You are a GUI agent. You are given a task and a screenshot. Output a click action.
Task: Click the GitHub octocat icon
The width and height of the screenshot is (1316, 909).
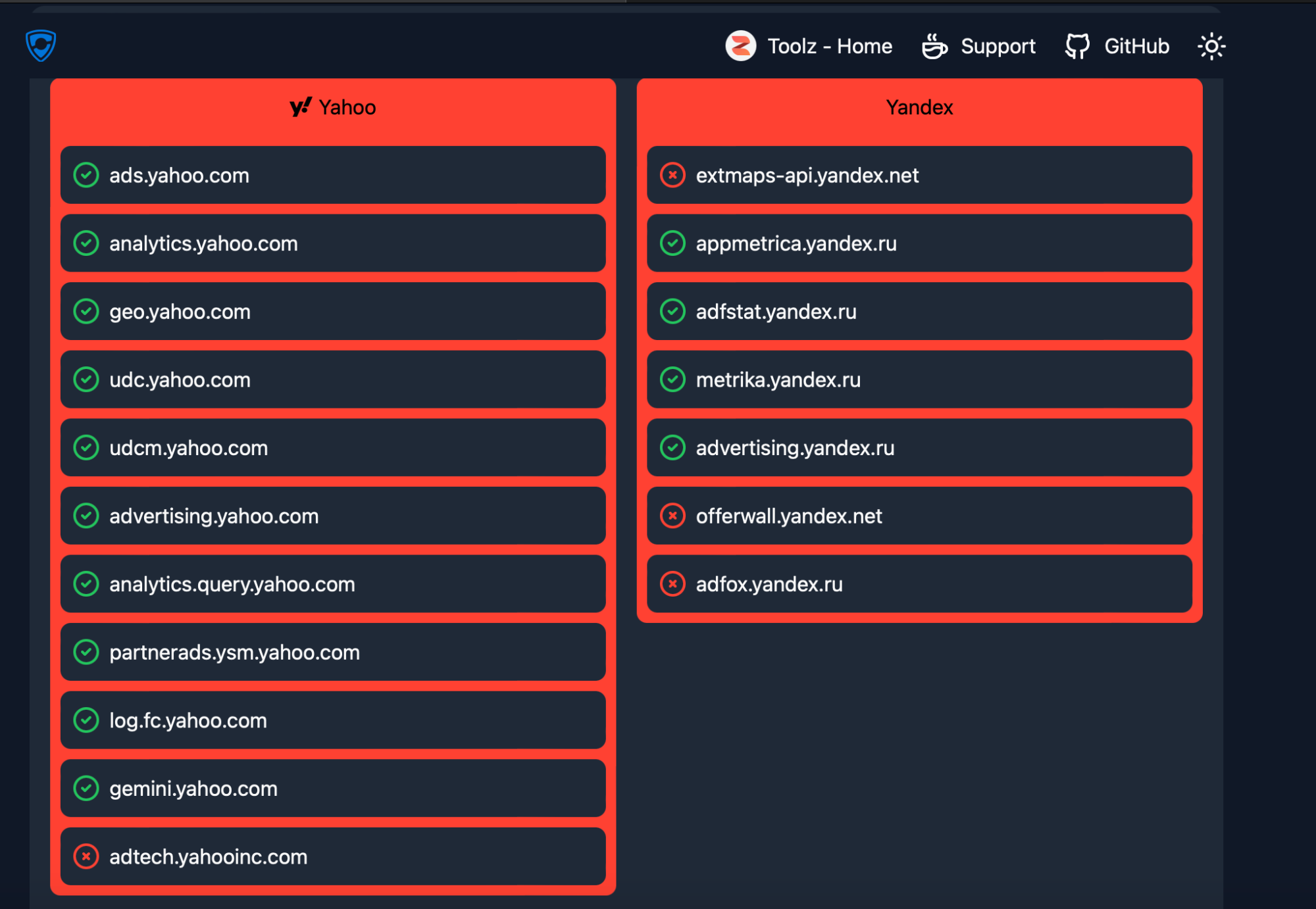click(1077, 46)
